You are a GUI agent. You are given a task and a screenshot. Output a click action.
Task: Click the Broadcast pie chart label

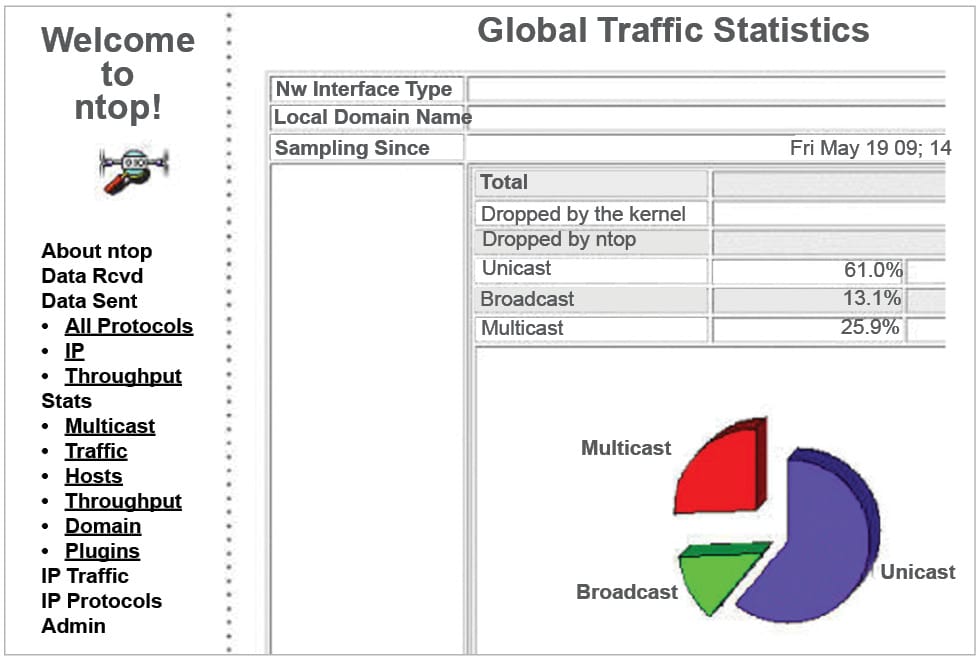[627, 592]
